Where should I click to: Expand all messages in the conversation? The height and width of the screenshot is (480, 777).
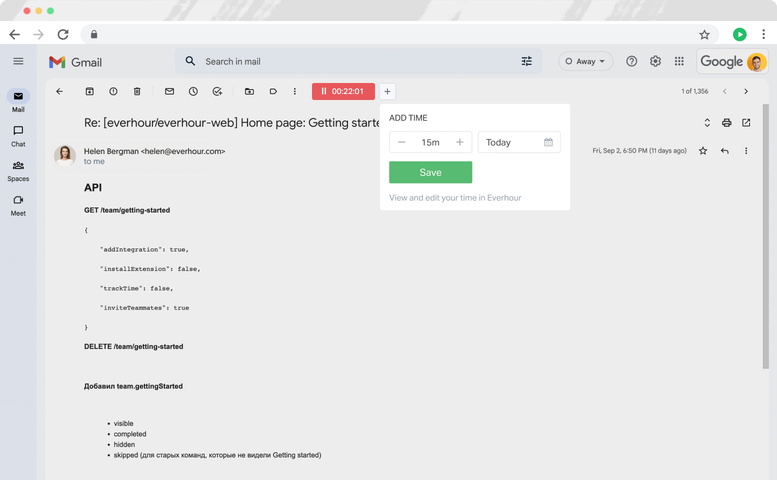pos(707,122)
